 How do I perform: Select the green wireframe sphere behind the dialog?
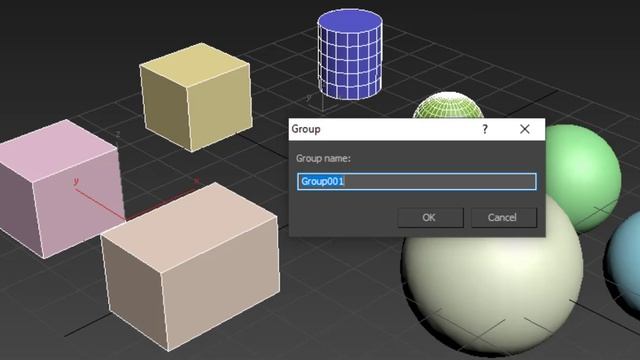448,105
